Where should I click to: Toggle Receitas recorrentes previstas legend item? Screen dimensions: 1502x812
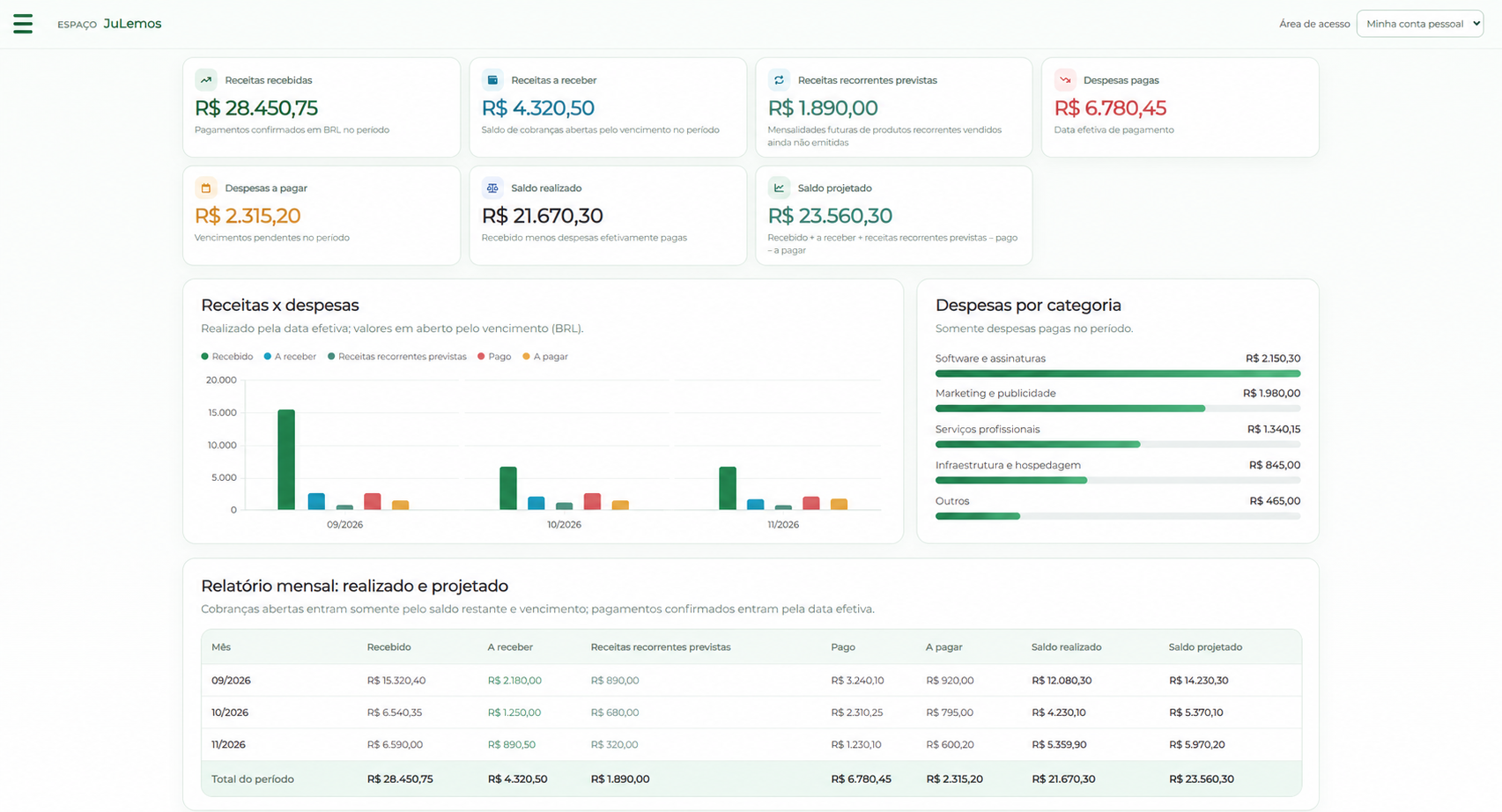(x=396, y=357)
